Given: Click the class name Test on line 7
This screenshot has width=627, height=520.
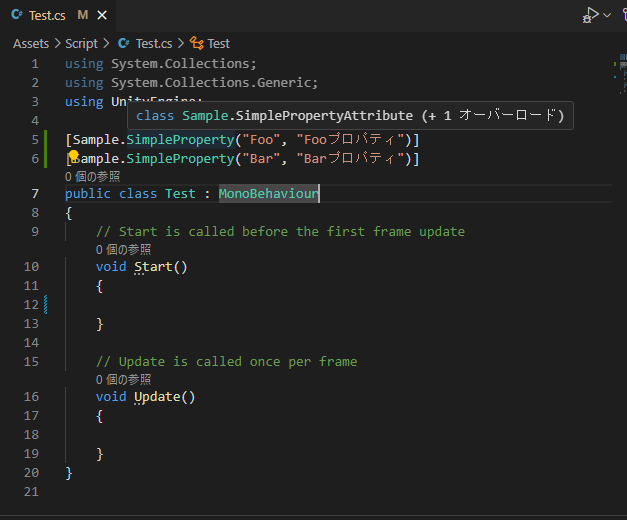Looking at the screenshot, I should [180, 194].
